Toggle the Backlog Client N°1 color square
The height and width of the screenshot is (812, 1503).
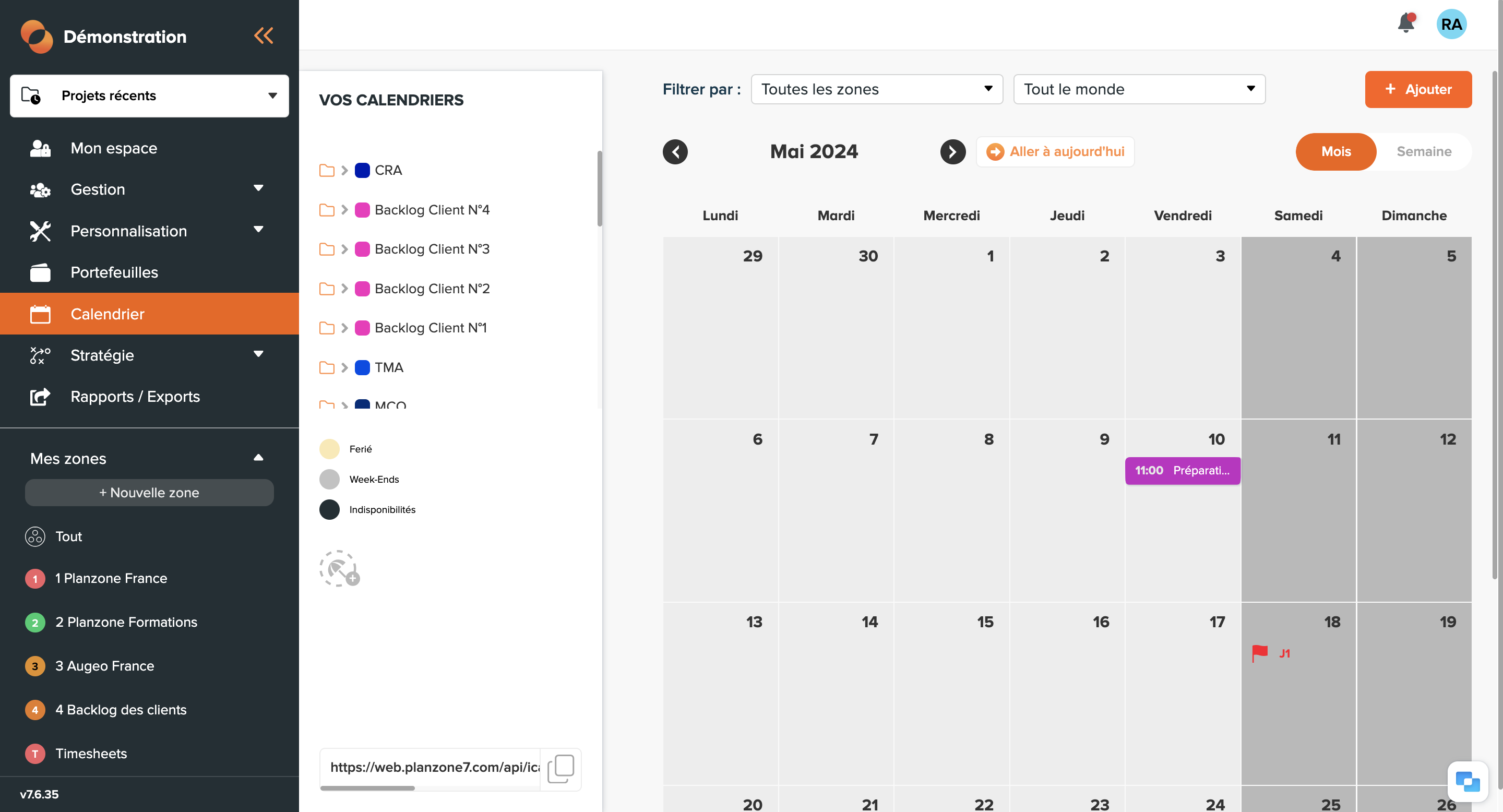362,328
